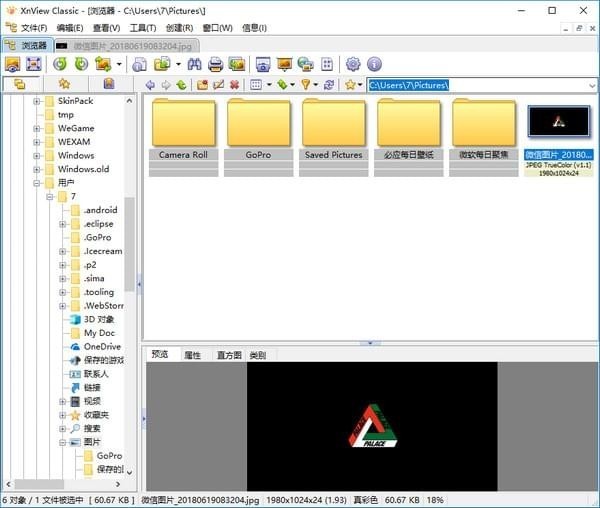This screenshot has width=600, height=508.
Task: Open the 属性 preview tab
Action: [192, 355]
